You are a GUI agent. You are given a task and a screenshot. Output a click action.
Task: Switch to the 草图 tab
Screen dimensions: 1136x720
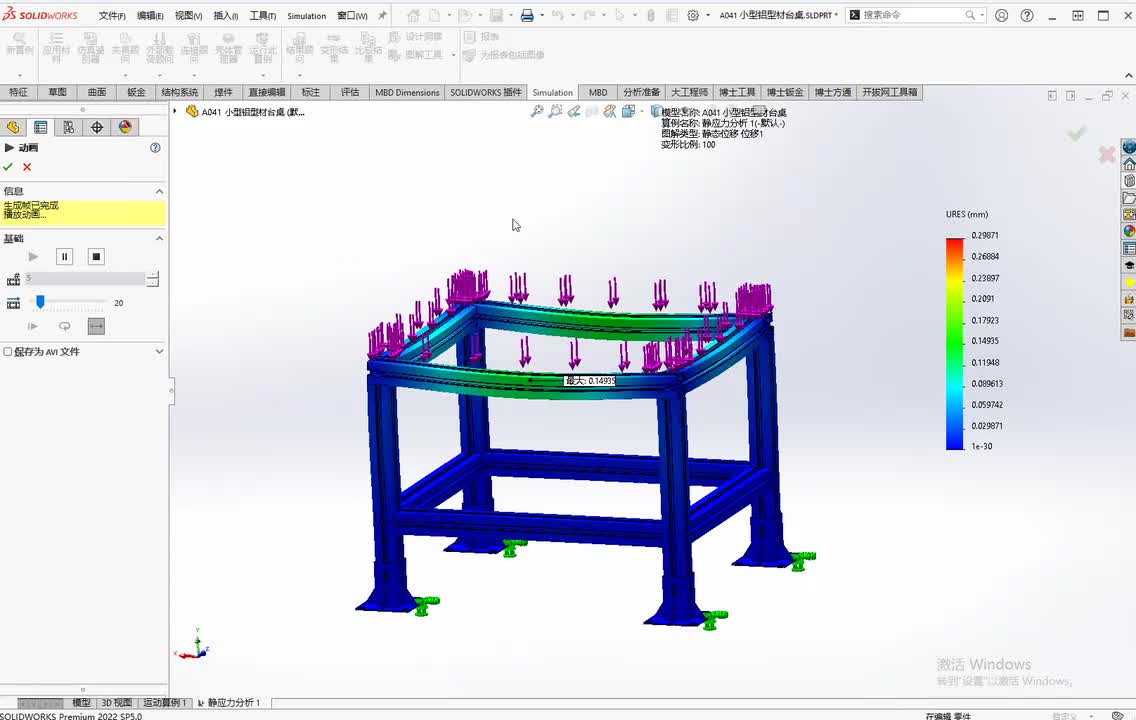tap(57, 92)
